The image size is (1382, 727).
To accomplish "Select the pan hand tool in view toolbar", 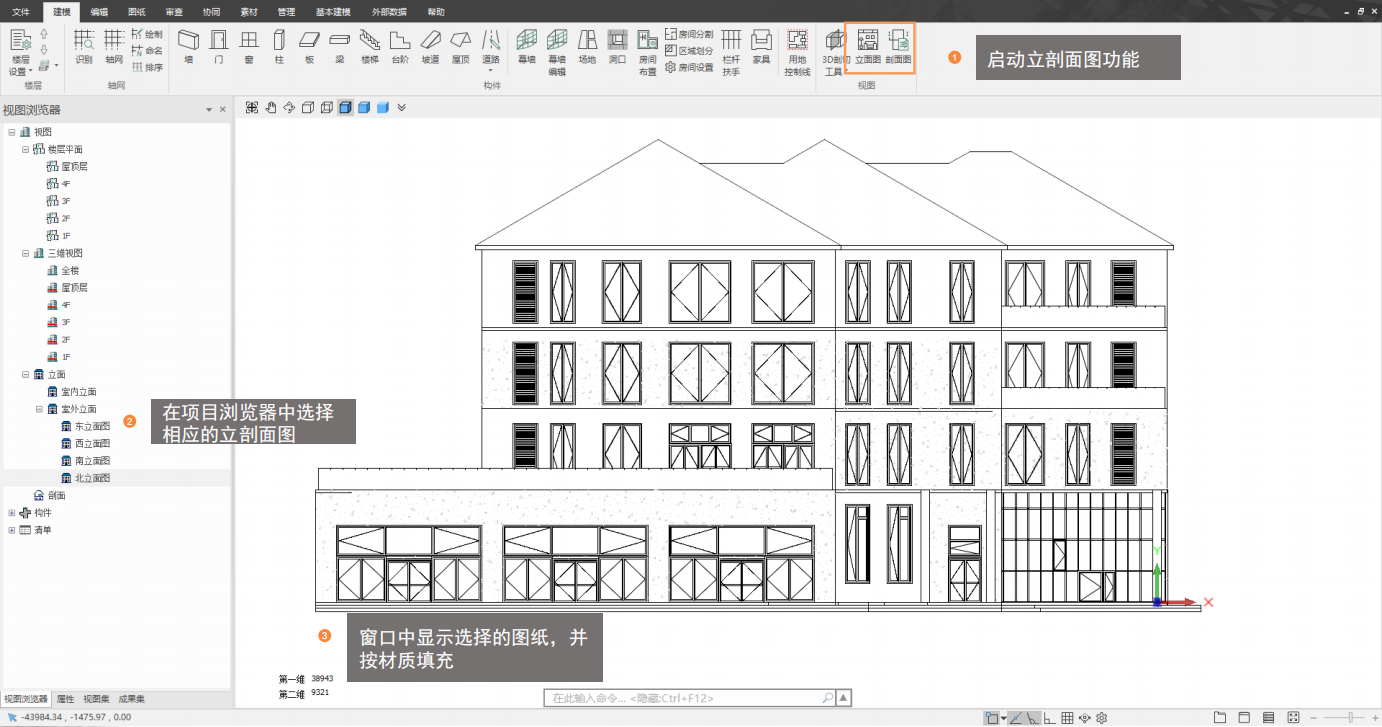I will (270, 108).
